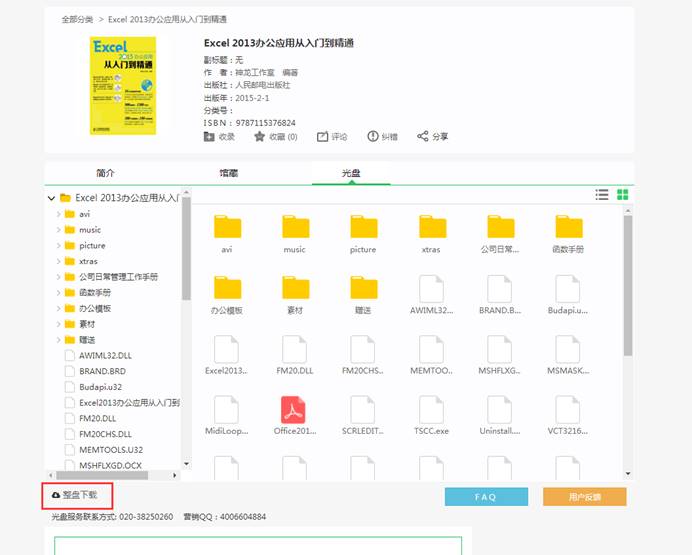Select the AWIML32... file icon

point(431,289)
